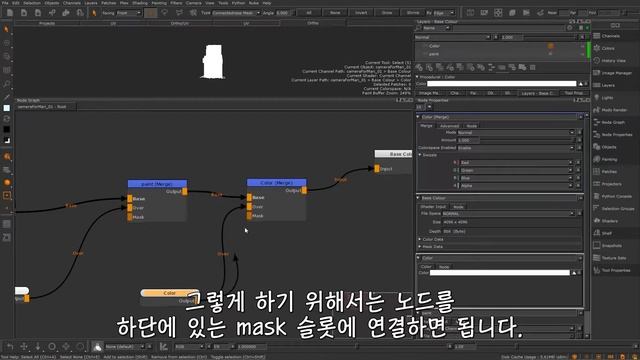Click the Mask port on Color (Merge) node
640x360 pixels.
pyautogui.click(x=249, y=216)
